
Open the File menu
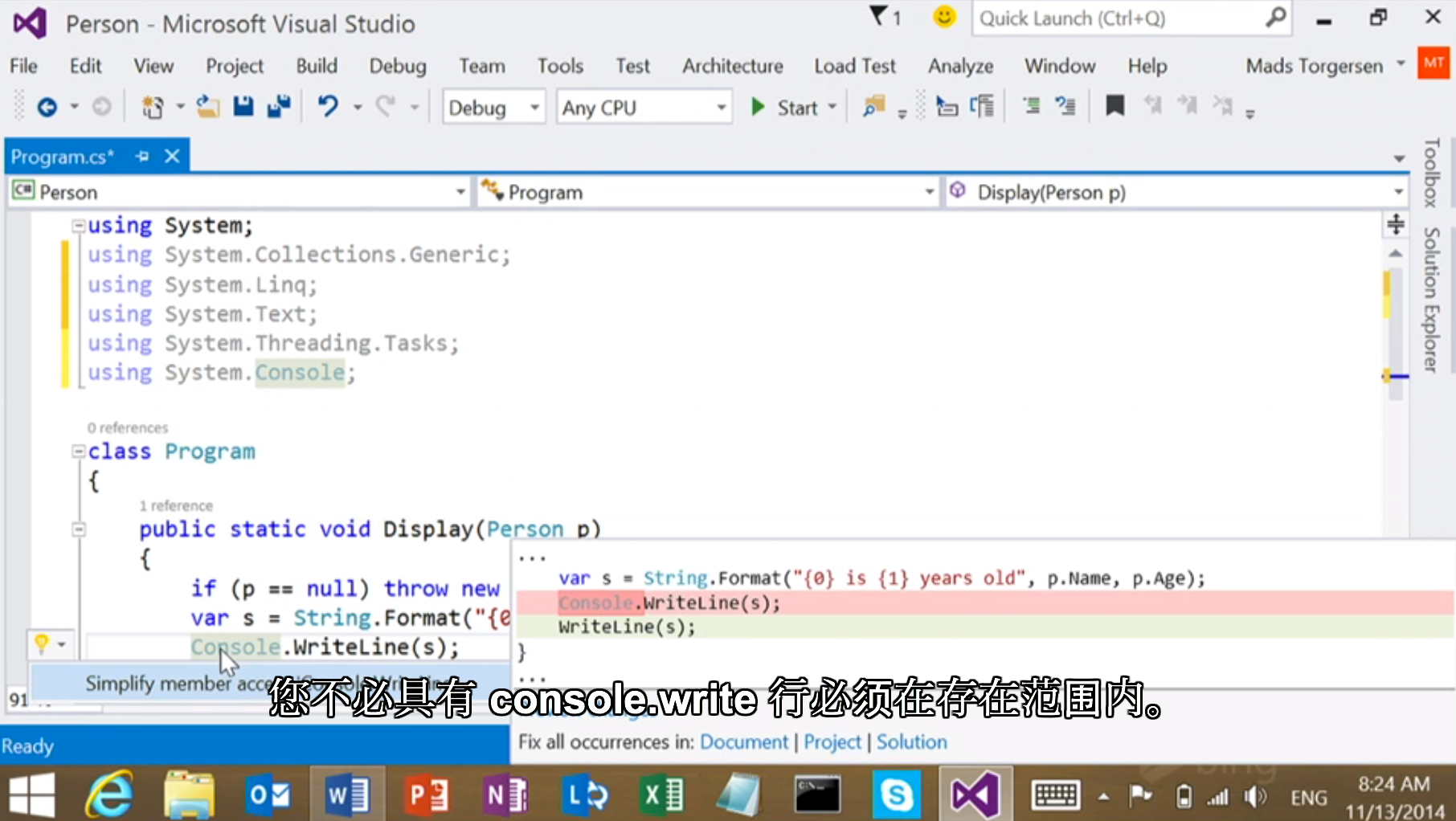(x=23, y=66)
